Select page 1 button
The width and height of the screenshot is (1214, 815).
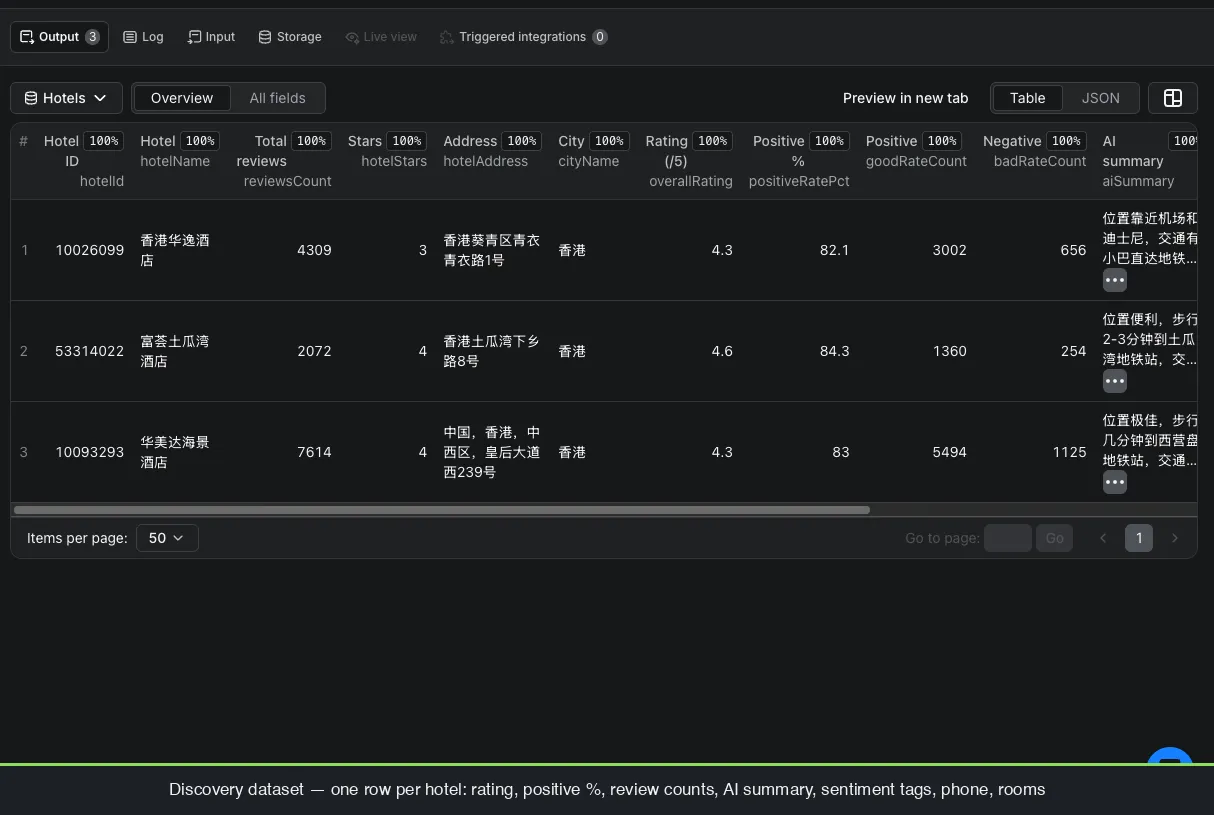pyautogui.click(x=1139, y=538)
